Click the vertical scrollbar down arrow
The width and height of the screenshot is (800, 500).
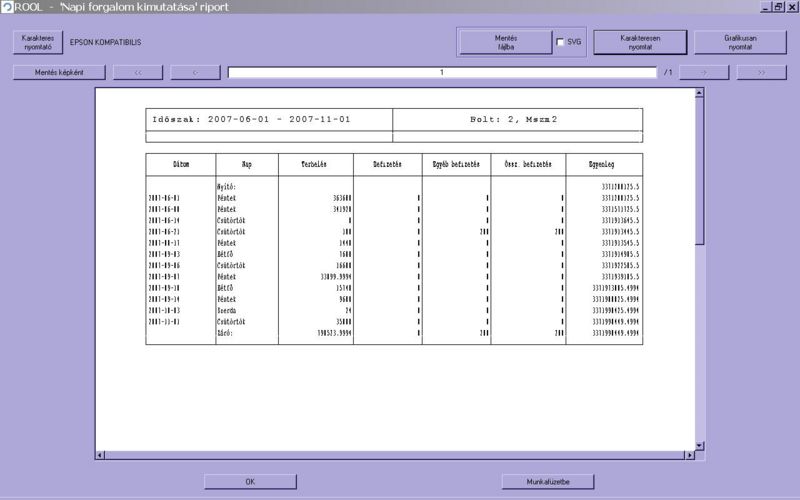(700, 445)
